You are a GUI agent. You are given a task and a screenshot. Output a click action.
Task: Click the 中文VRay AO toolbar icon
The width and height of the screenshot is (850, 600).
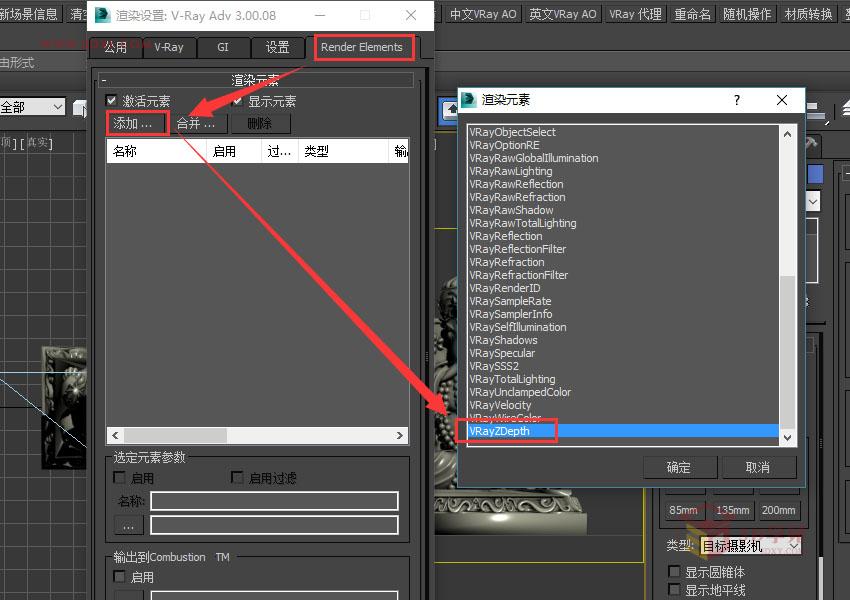[483, 15]
